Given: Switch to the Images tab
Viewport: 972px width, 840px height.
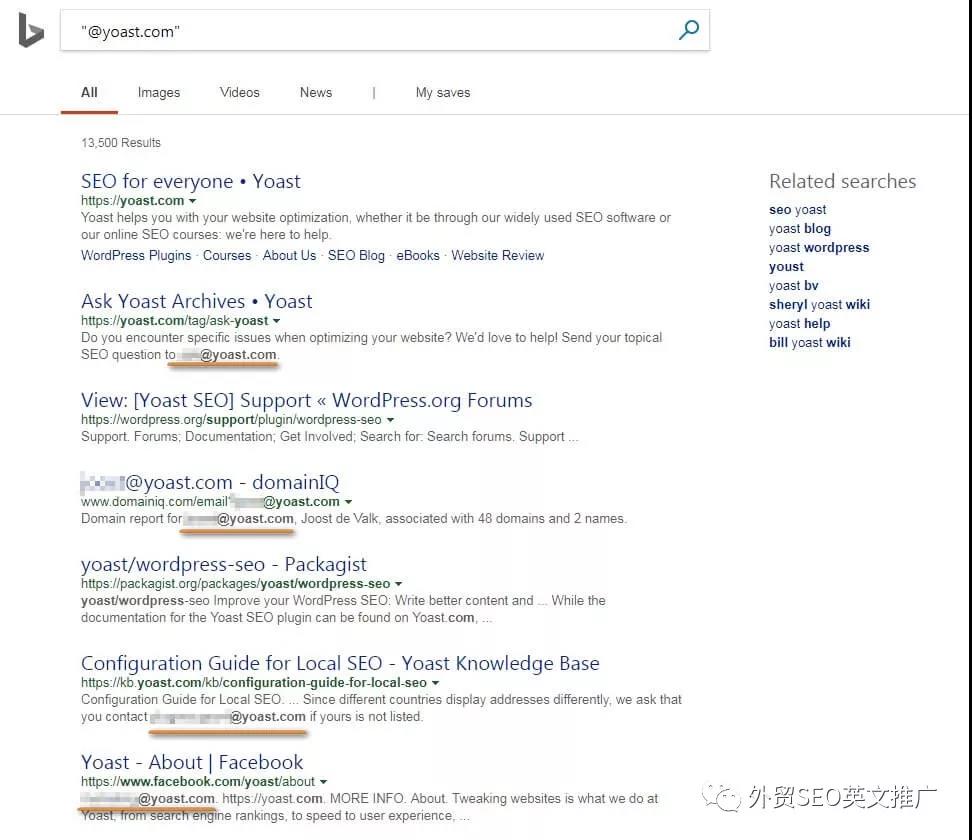Looking at the screenshot, I should [x=159, y=92].
